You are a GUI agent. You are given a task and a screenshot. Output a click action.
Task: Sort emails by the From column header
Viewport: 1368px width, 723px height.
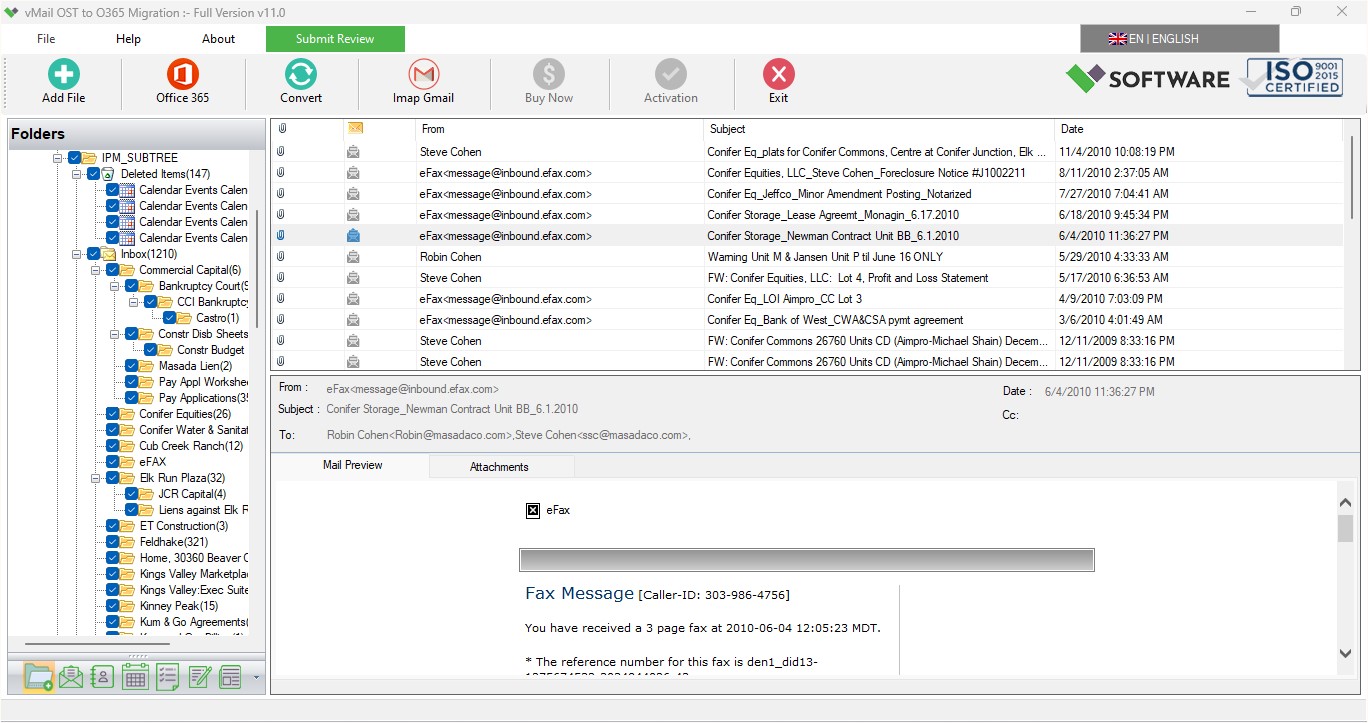[559, 129]
